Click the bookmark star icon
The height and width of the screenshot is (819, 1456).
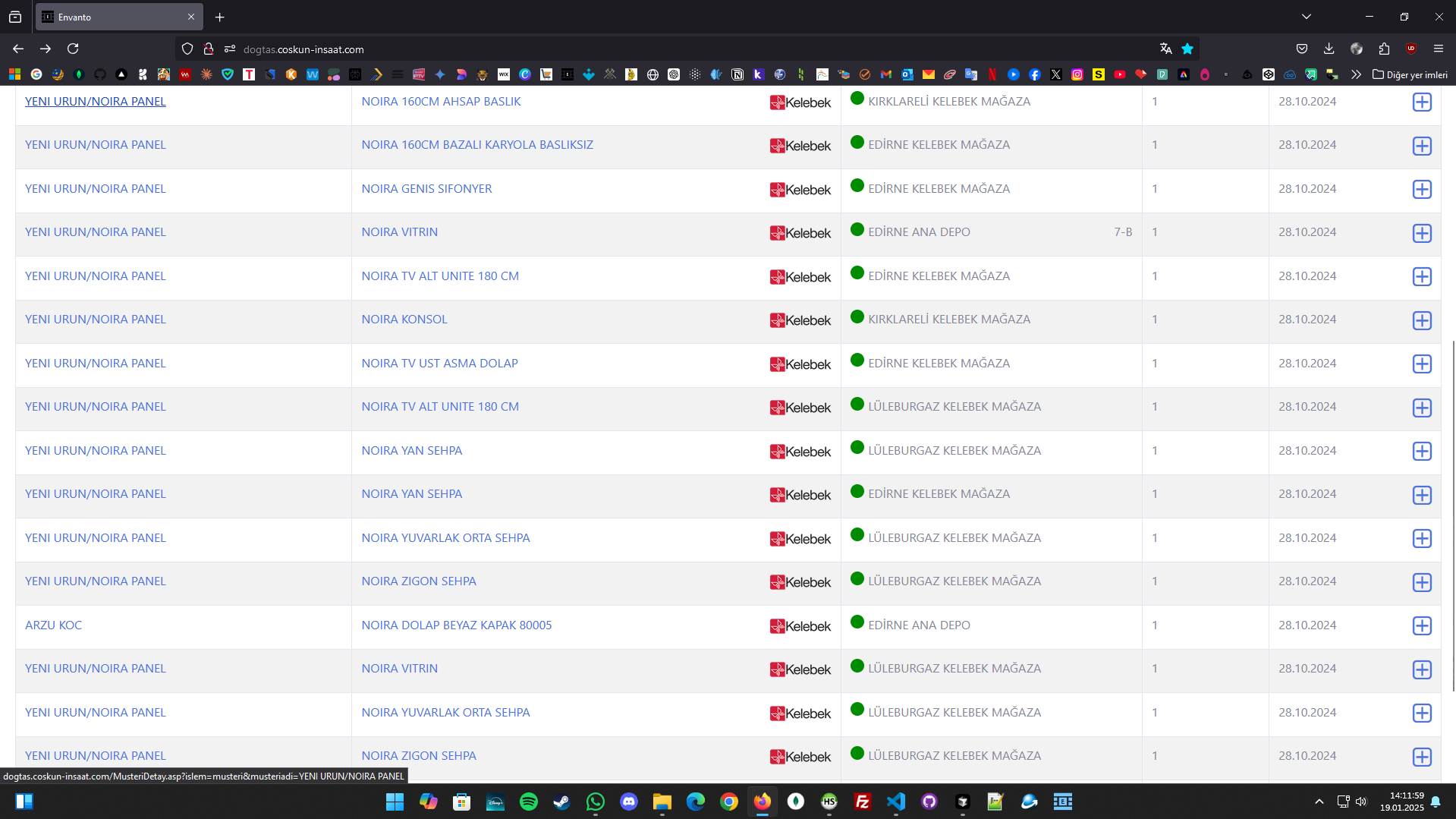click(x=1187, y=49)
